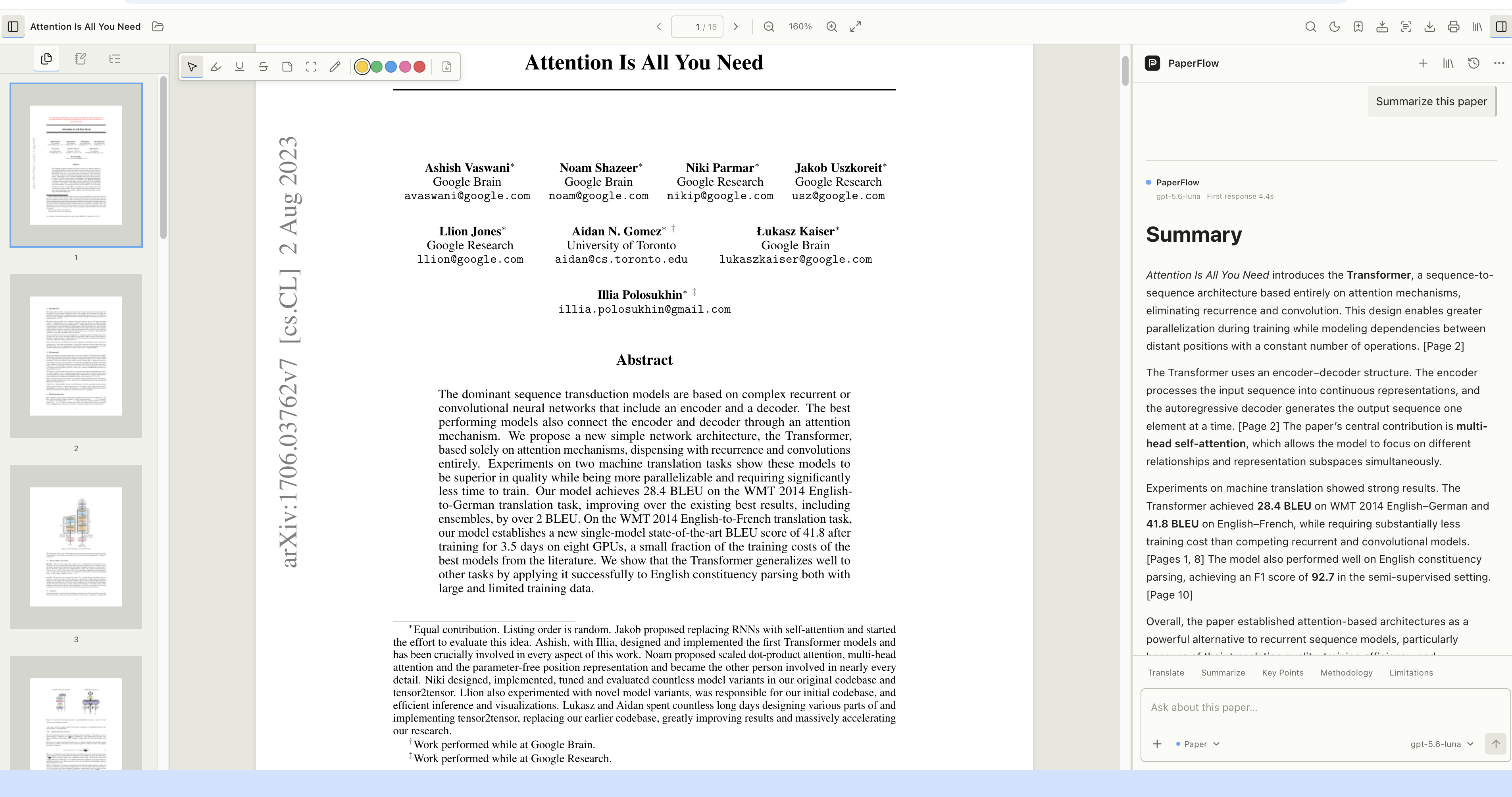This screenshot has height=797, width=1512.
Task: Pick the blue highlight color swatch
Action: pyautogui.click(x=391, y=67)
